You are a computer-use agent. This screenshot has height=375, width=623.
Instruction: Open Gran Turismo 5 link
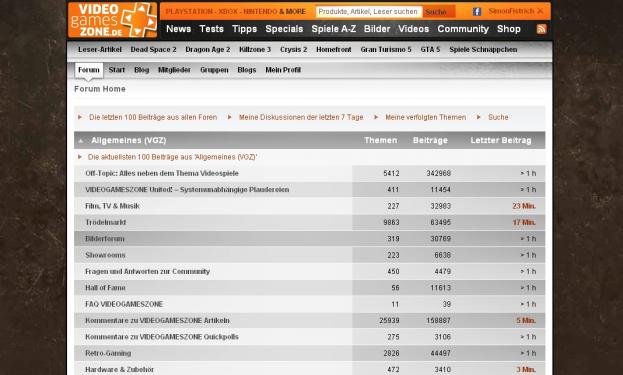pos(386,50)
